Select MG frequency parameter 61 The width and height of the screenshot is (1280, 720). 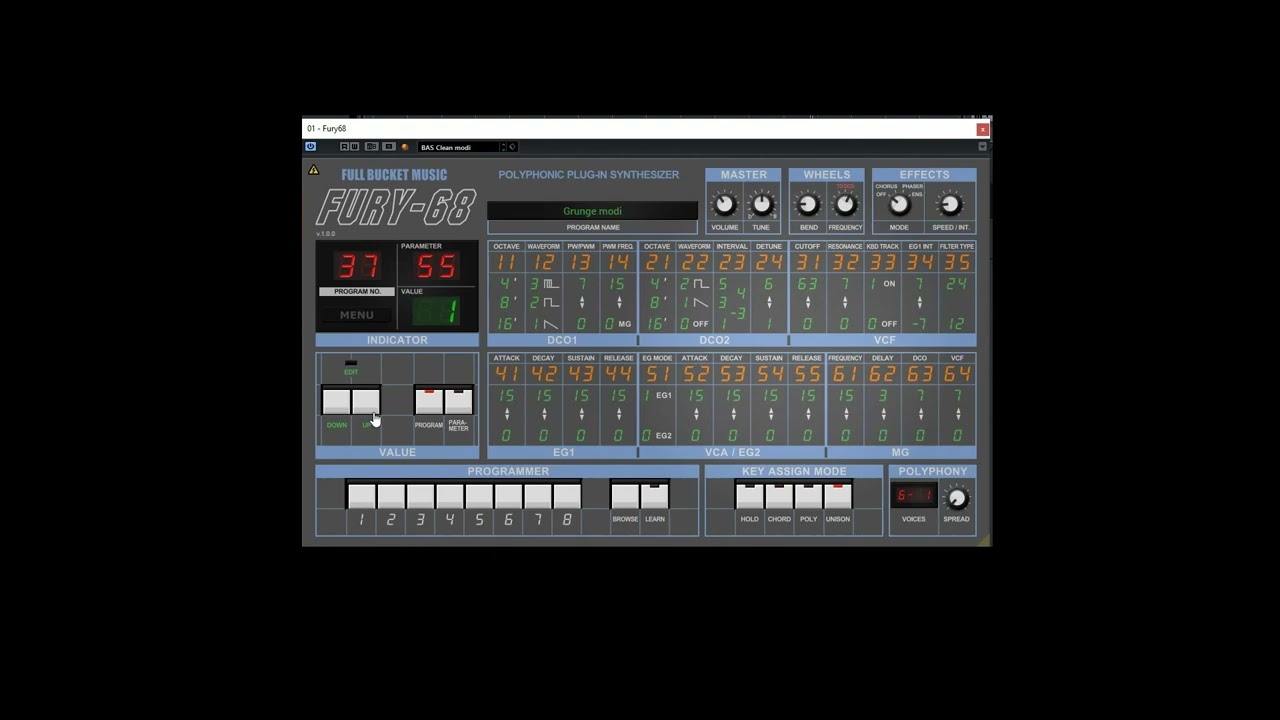(x=845, y=375)
